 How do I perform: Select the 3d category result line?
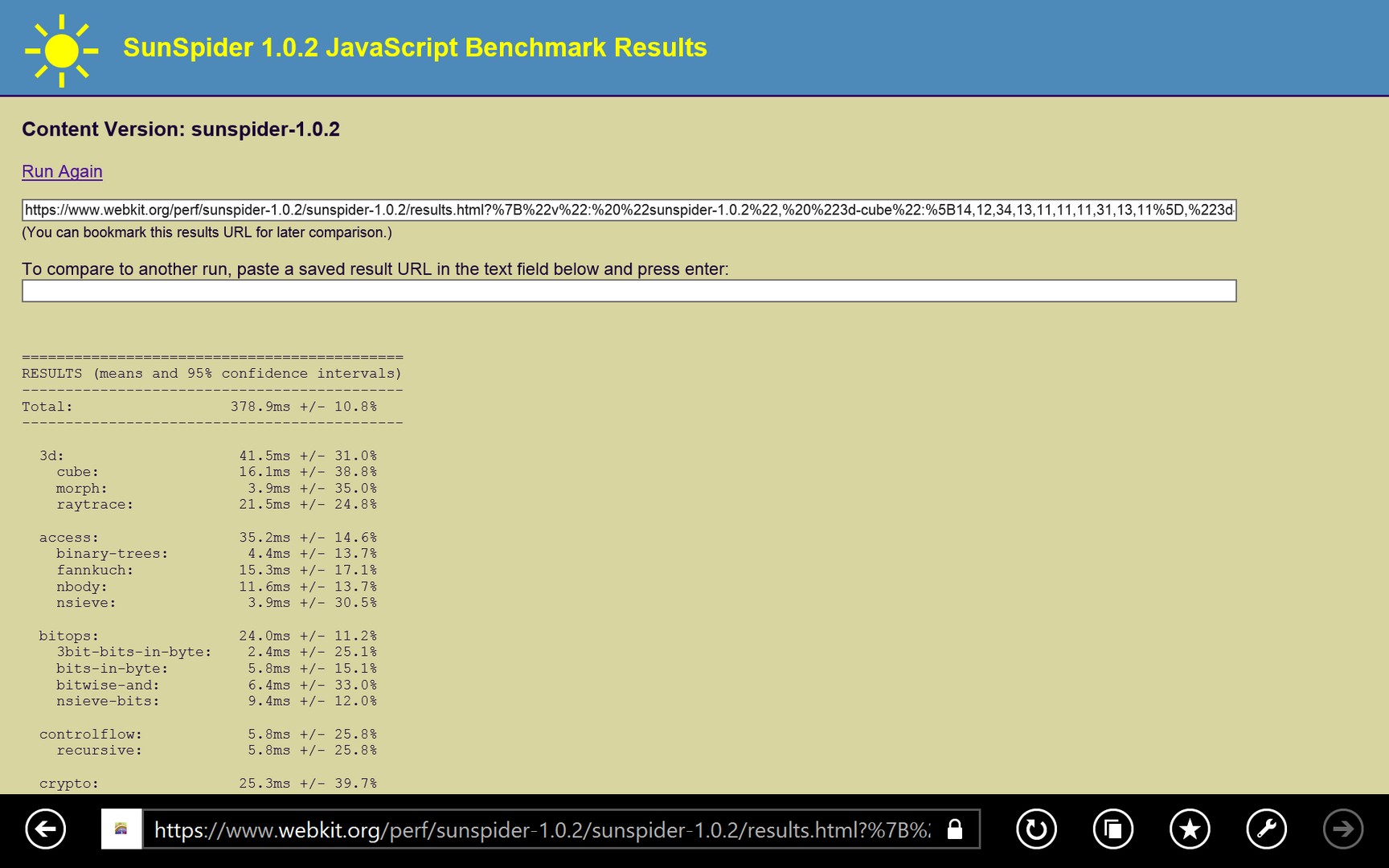click(208, 456)
